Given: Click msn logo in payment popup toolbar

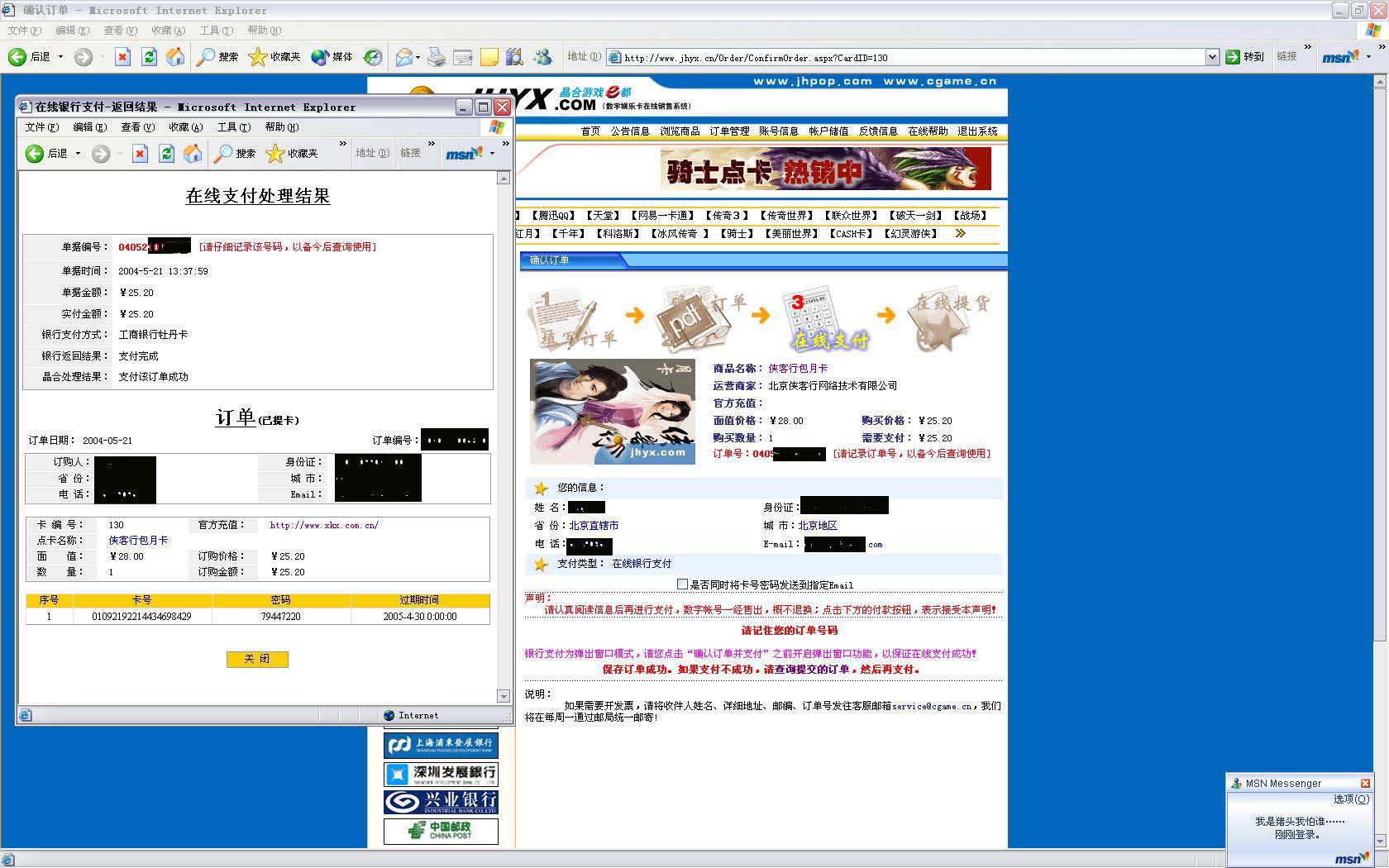Looking at the screenshot, I should point(464,153).
